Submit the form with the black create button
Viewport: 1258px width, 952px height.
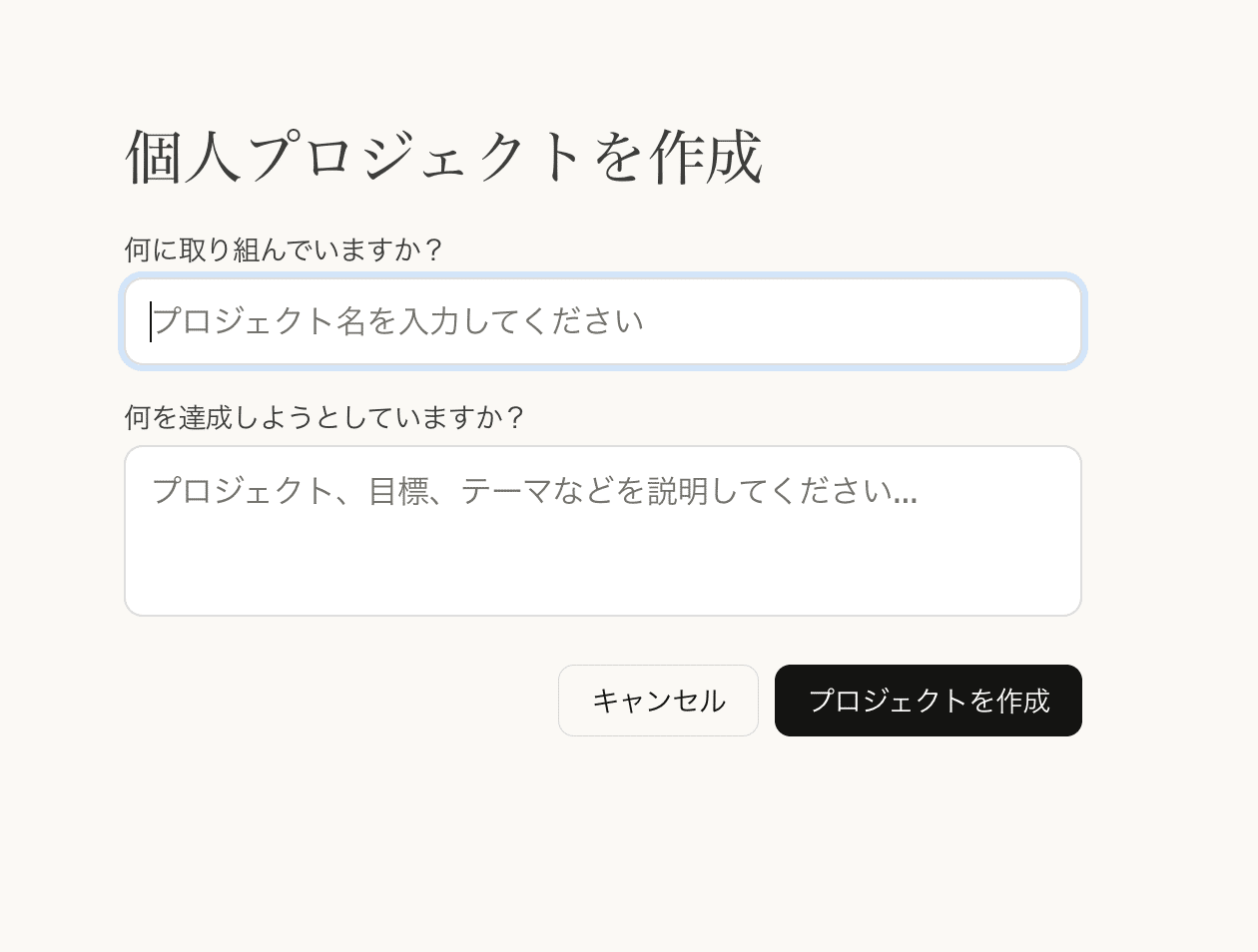point(928,701)
